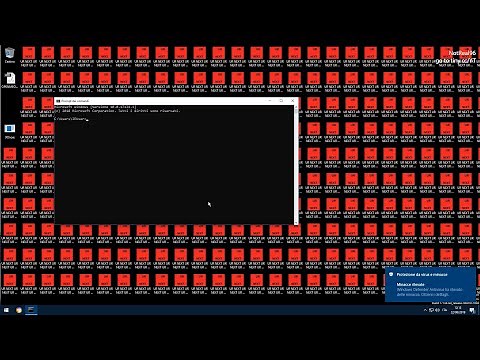480x360 pixels.
Task: Open the Windows Start menu
Action: [x=6, y=310]
